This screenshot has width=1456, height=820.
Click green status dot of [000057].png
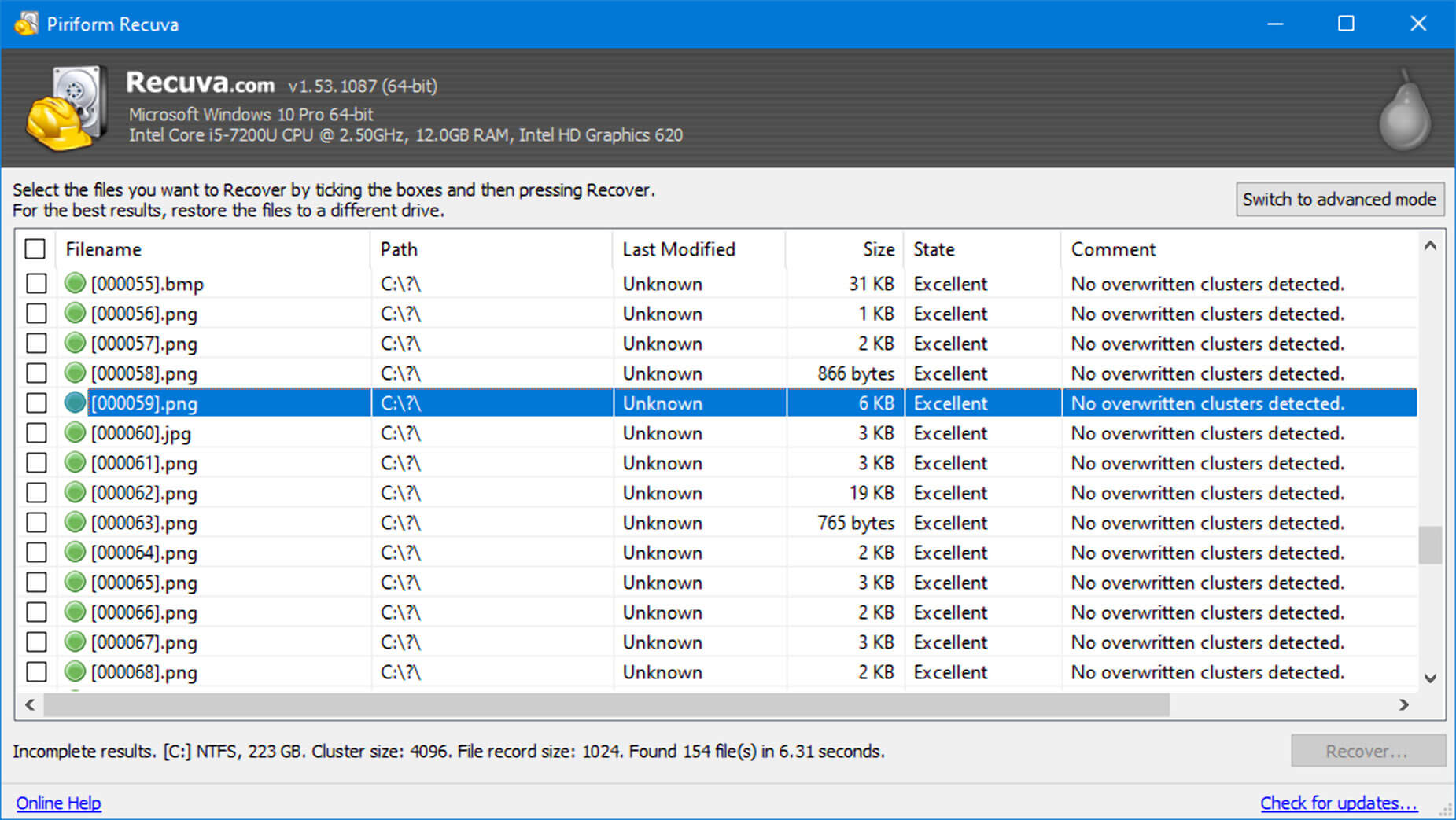[x=75, y=343]
